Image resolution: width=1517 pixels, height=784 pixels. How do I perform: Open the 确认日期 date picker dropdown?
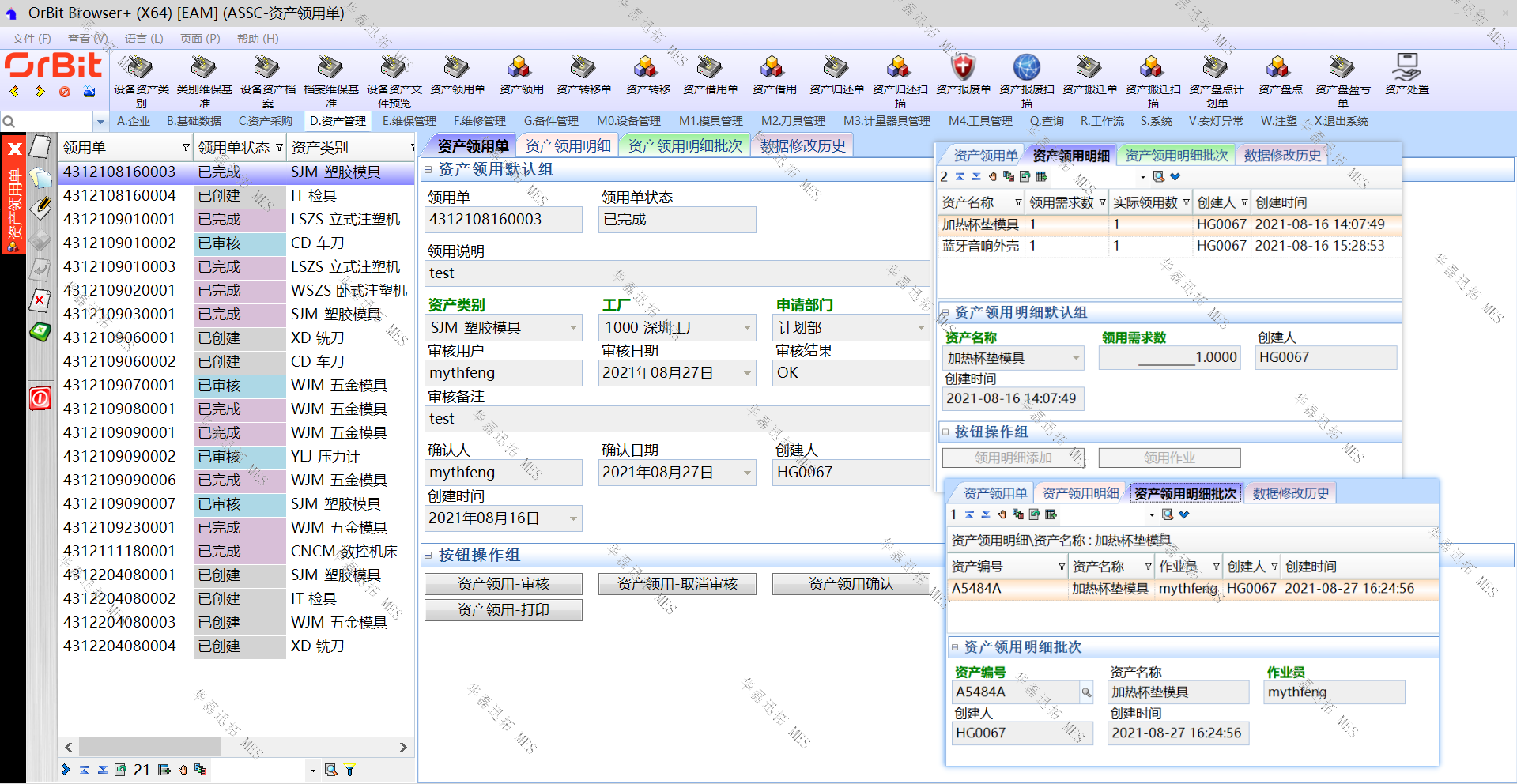(x=747, y=473)
